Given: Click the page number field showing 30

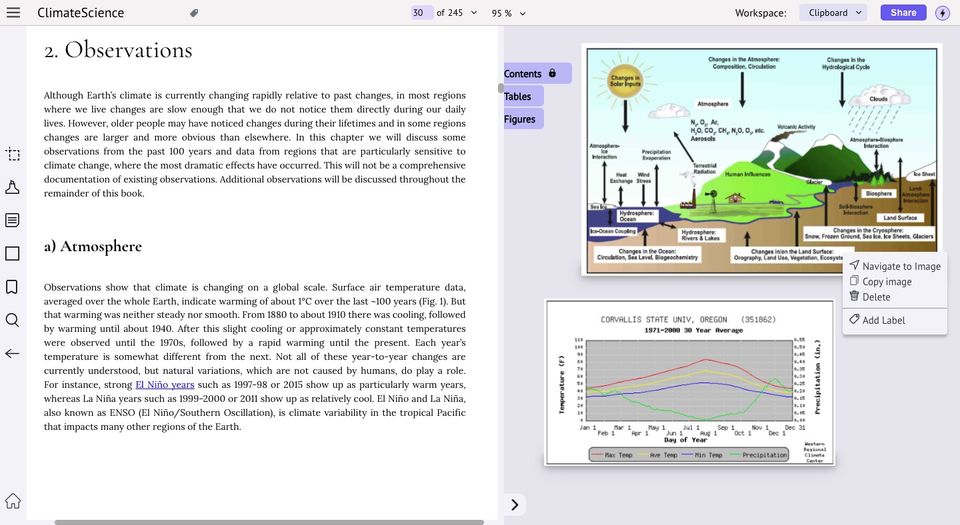Looking at the screenshot, I should tap(421, 13).
